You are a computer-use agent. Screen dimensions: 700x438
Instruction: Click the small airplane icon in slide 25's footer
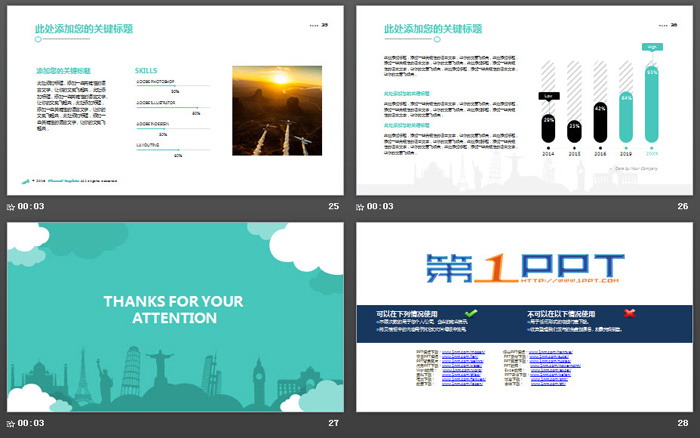[x=23, y=181]
